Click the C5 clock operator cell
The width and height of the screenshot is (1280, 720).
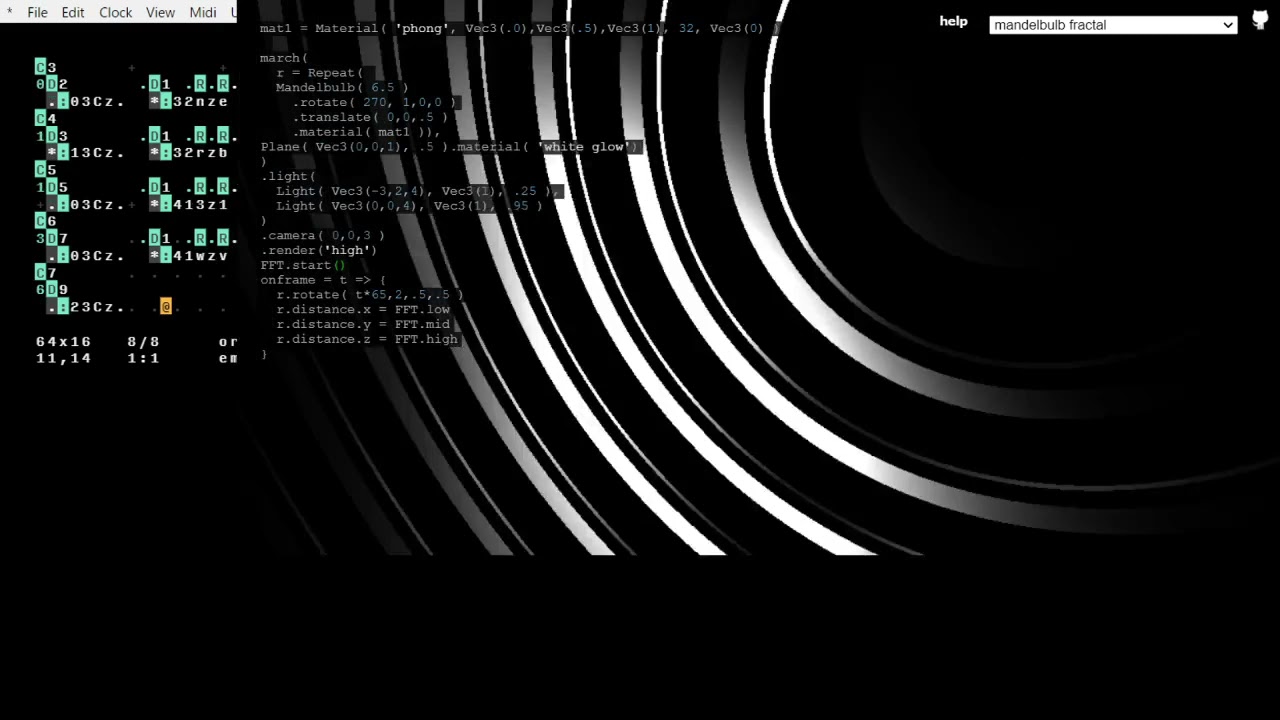[x=46, y=170]
